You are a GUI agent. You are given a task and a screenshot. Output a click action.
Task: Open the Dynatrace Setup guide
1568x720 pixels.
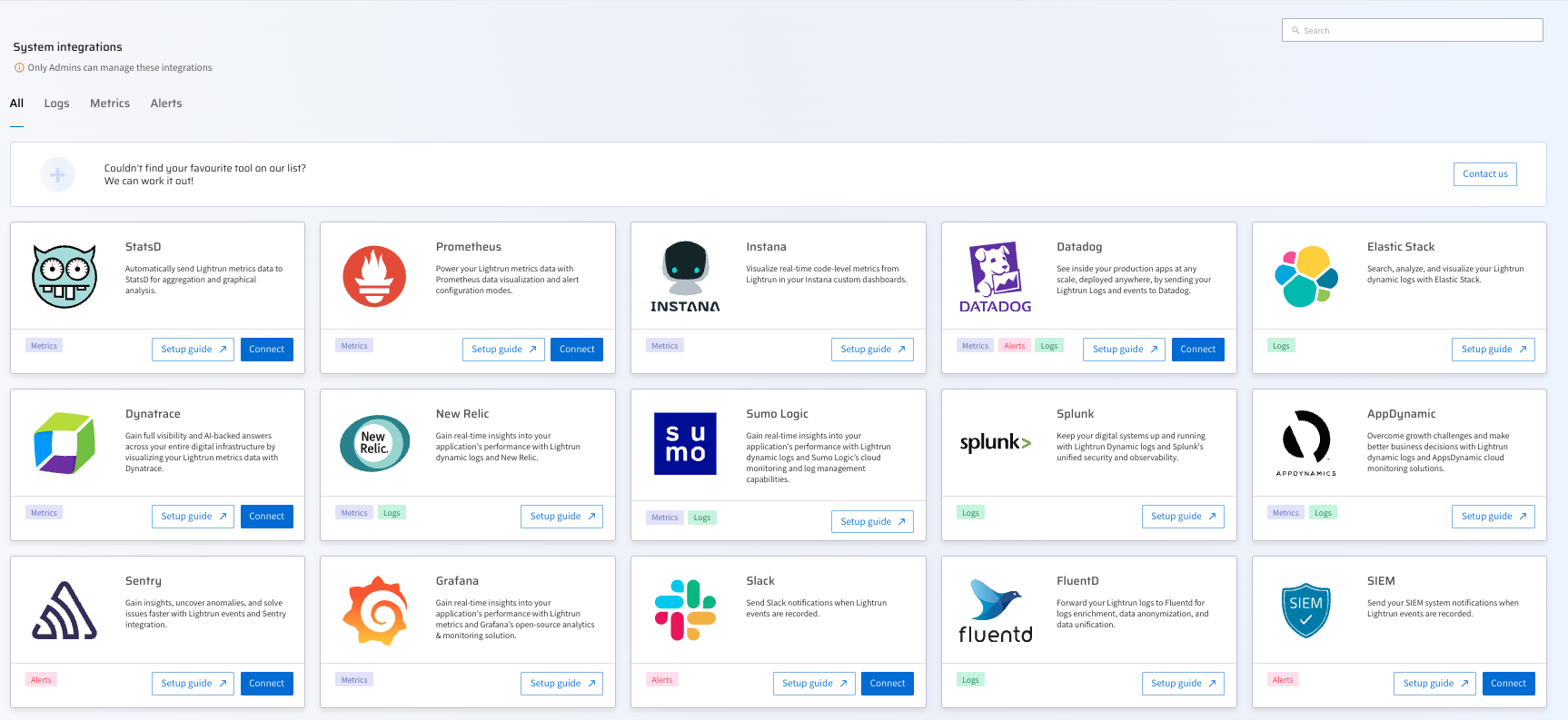point(193,517)
